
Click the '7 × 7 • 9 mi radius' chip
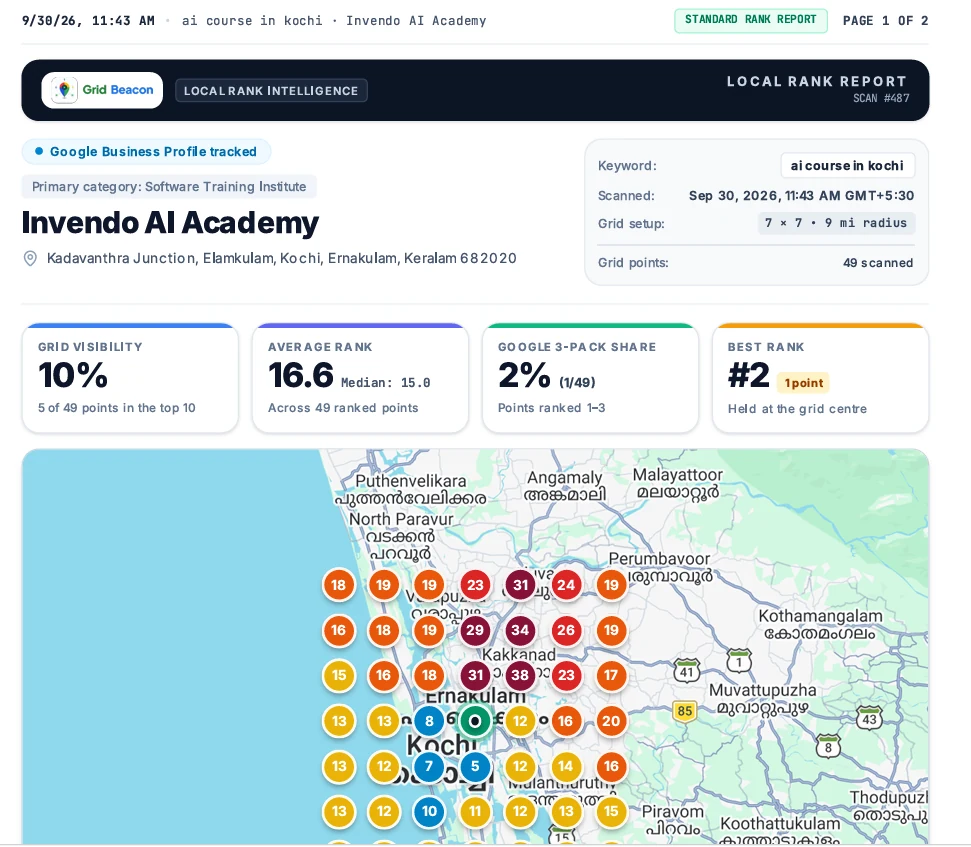[x=836, y=223]
